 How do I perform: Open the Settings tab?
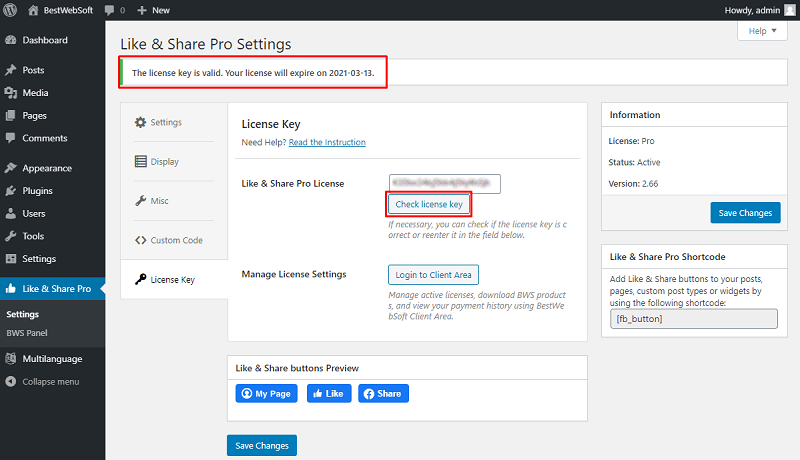coord(173,122)
